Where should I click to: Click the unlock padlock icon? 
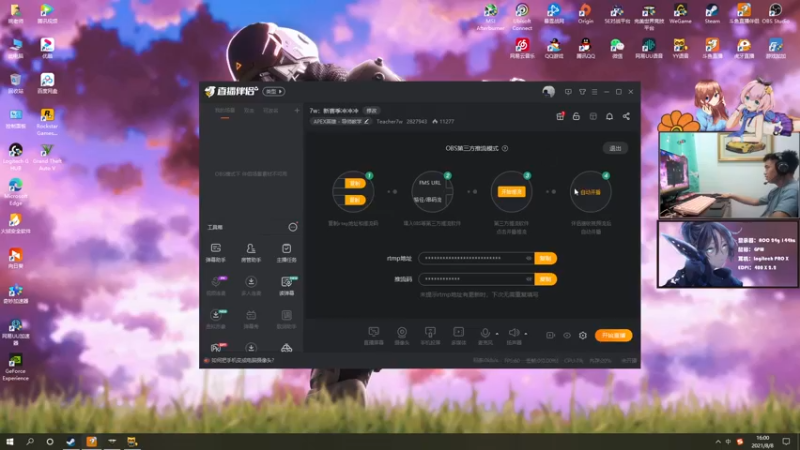tap(576, 116)
